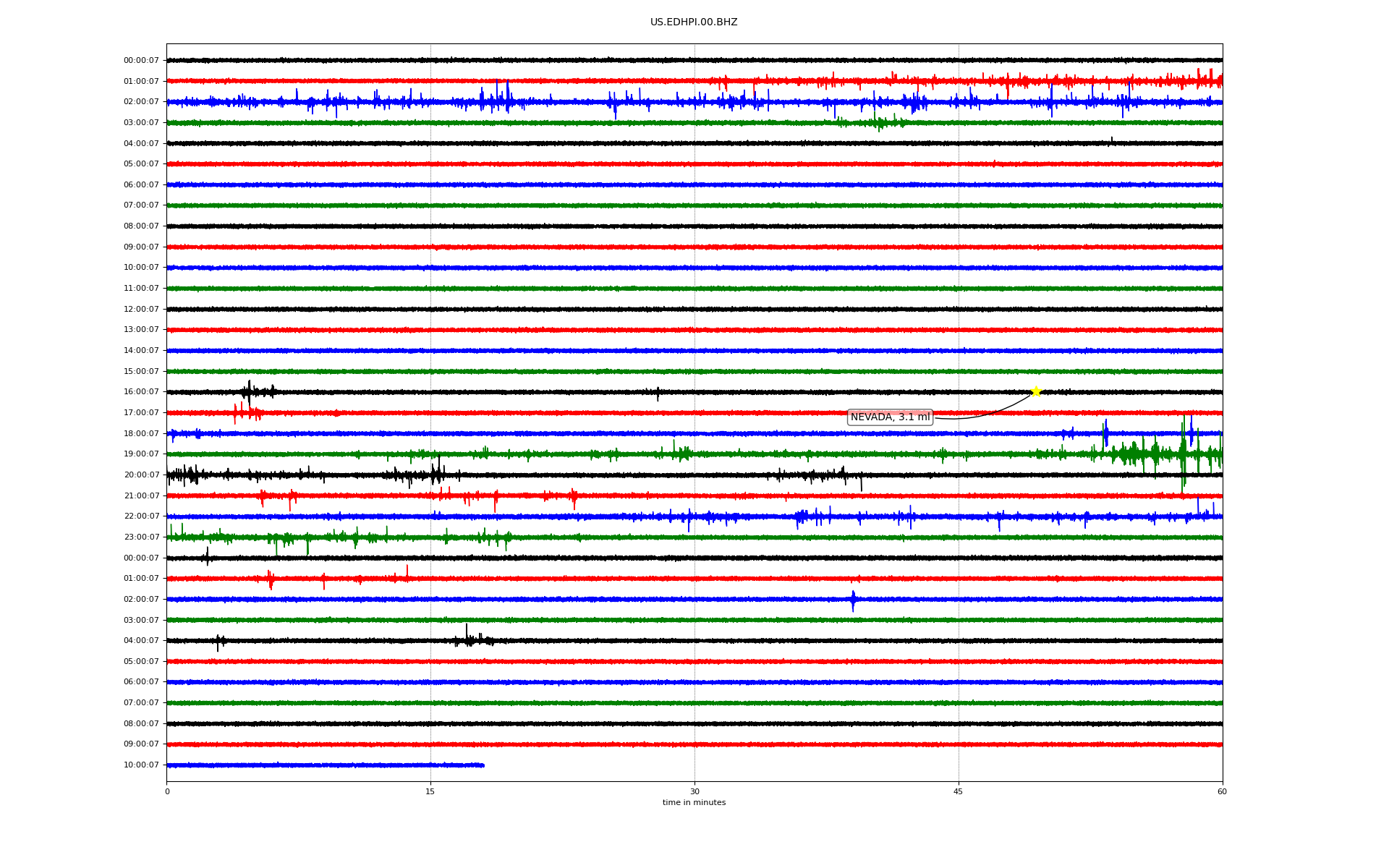Click end of the partial last blue trace
The height and width of the screenshot is (868, 1389).
coord(483,765)
